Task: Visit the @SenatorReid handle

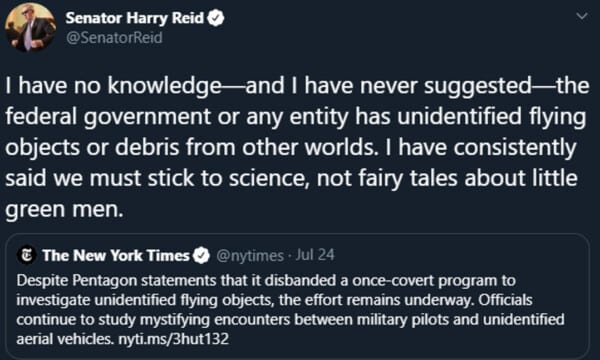Action: click(114, 38)
